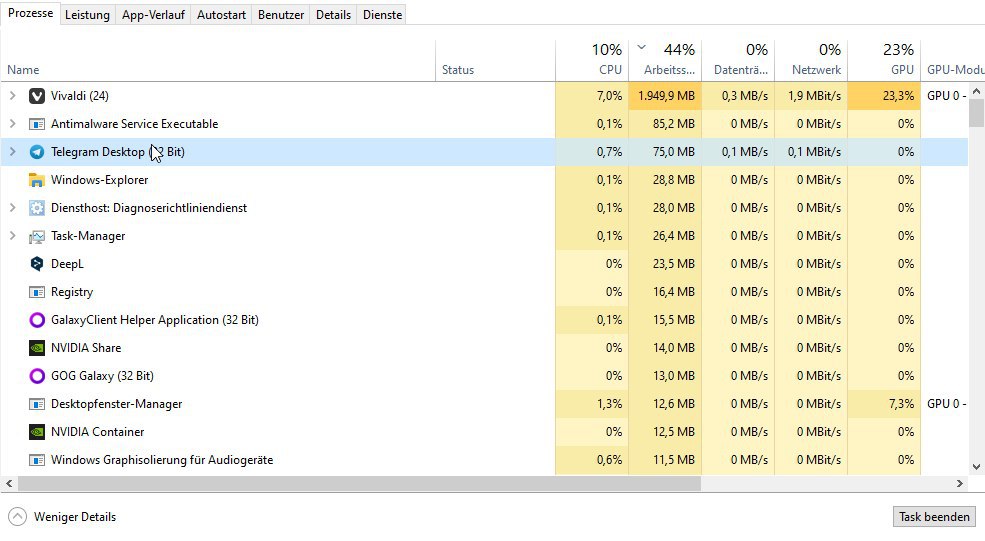Click the Weniger Details link
Screen dimensions: 985x541
pyautogui.click(x=75, y=516)
